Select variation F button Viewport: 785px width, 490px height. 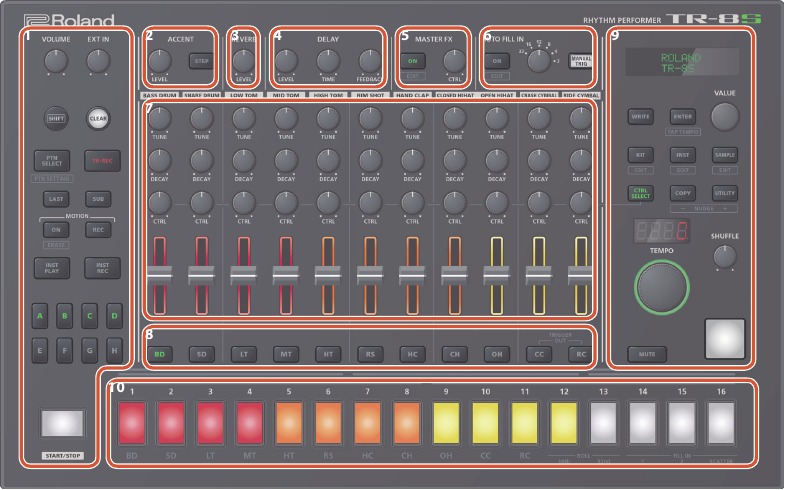(65, 350)
